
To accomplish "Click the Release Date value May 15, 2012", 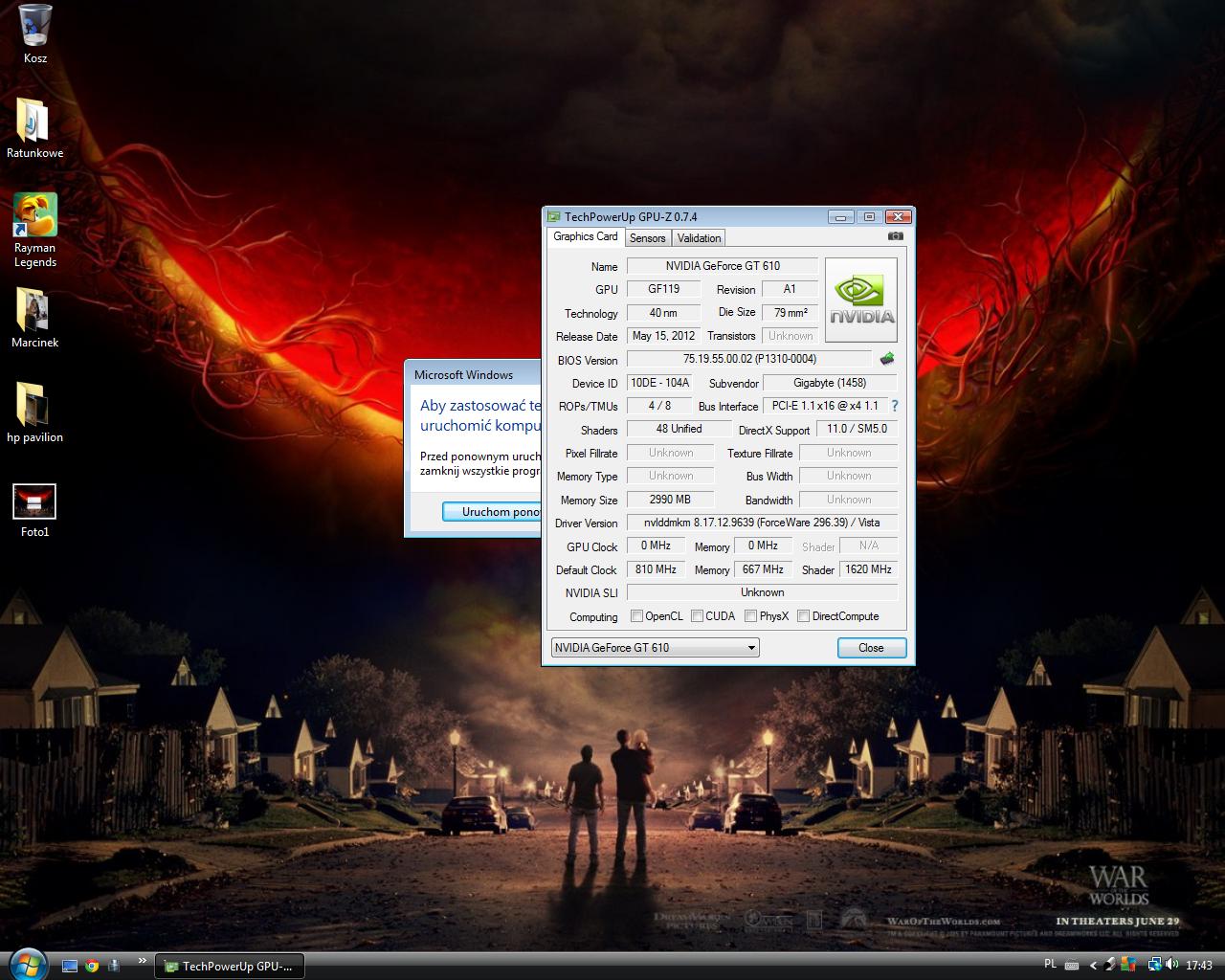I will 663,336.
